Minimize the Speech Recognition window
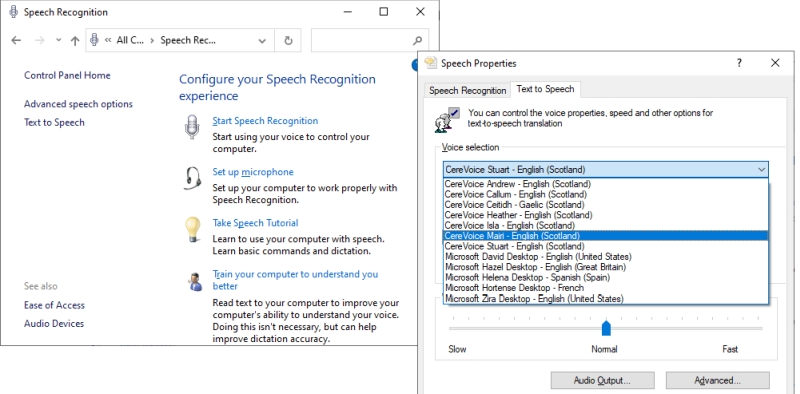 click(x=348, y=12)
